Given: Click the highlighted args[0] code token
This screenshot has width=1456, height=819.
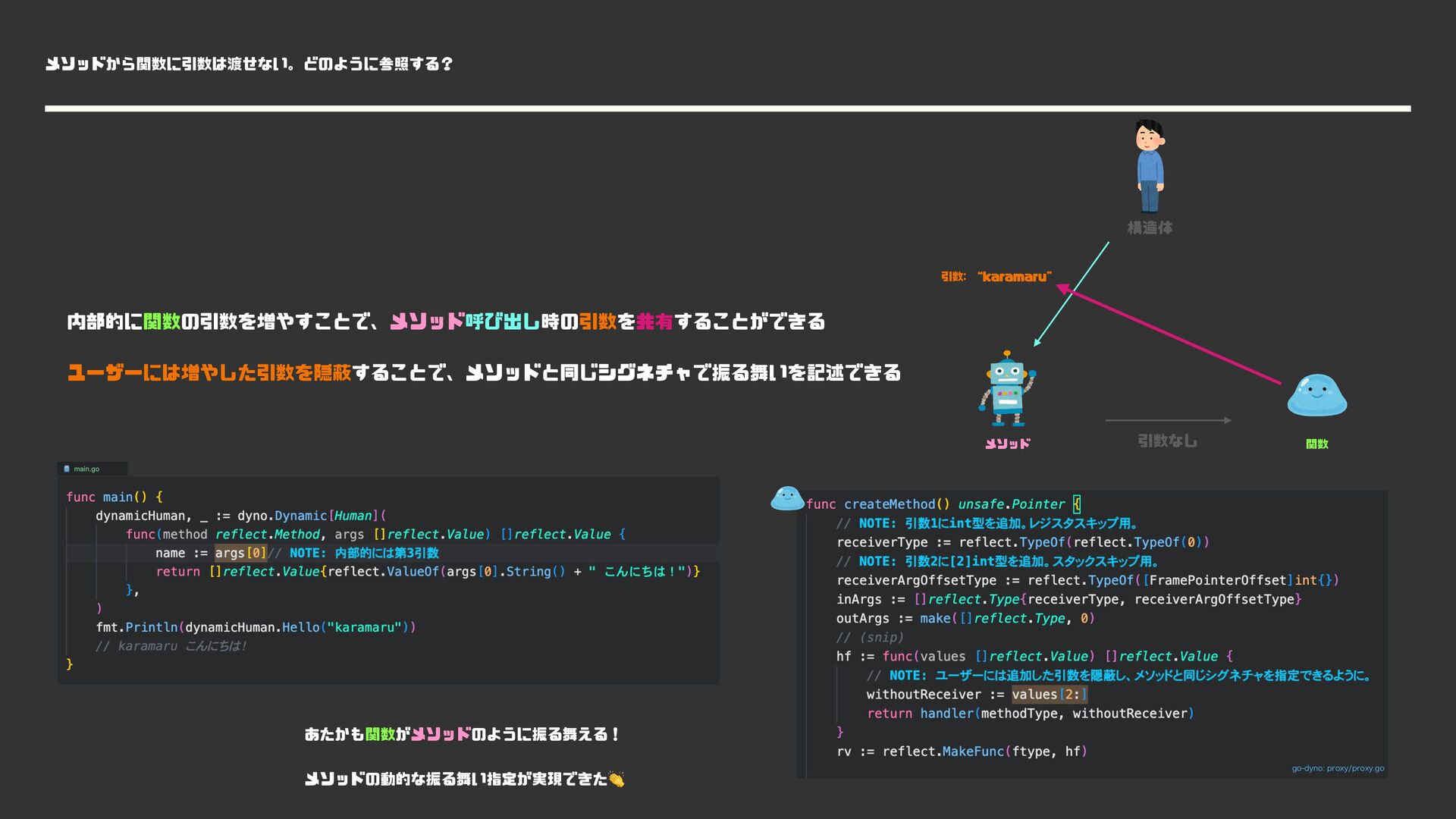Looking at the screenshot, I should click(240, 553).
